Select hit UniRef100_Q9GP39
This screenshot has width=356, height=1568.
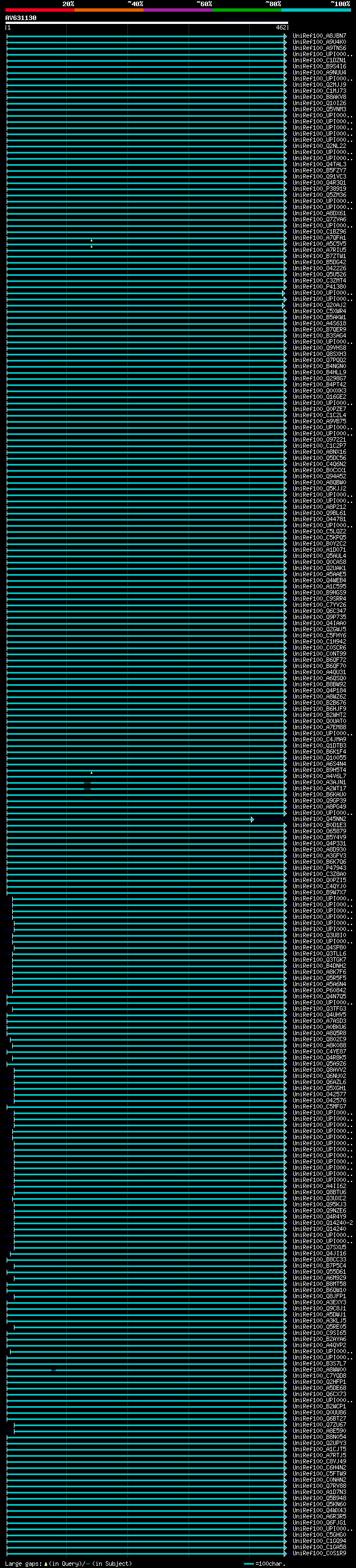click(x=319, y=800)
